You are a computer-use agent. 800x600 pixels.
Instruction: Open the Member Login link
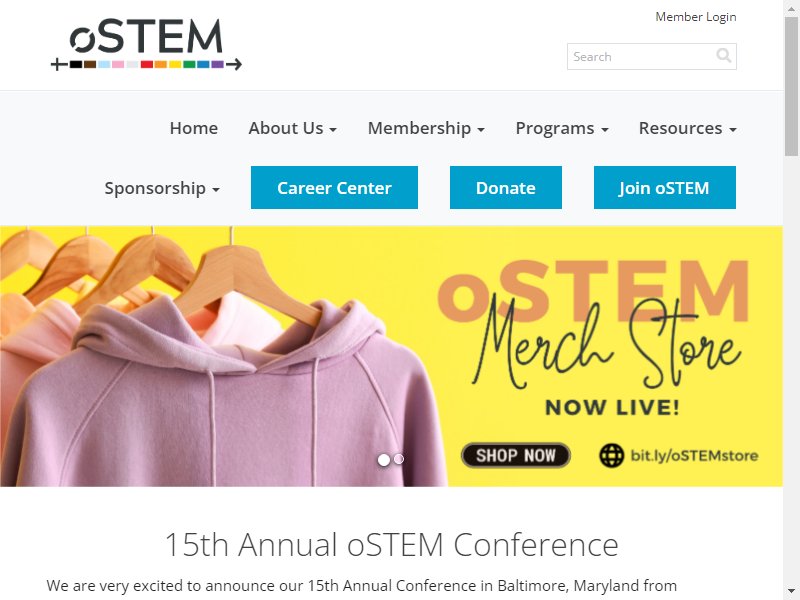[696, 17]
